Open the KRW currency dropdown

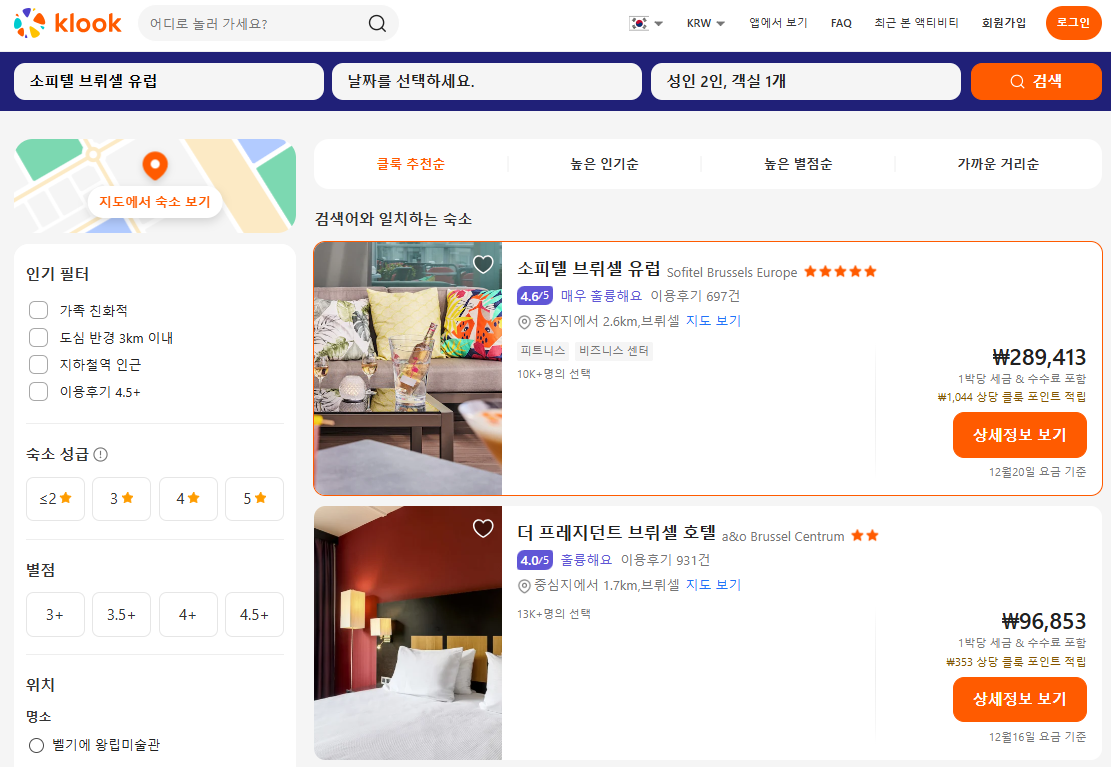[x=706, y=23]
